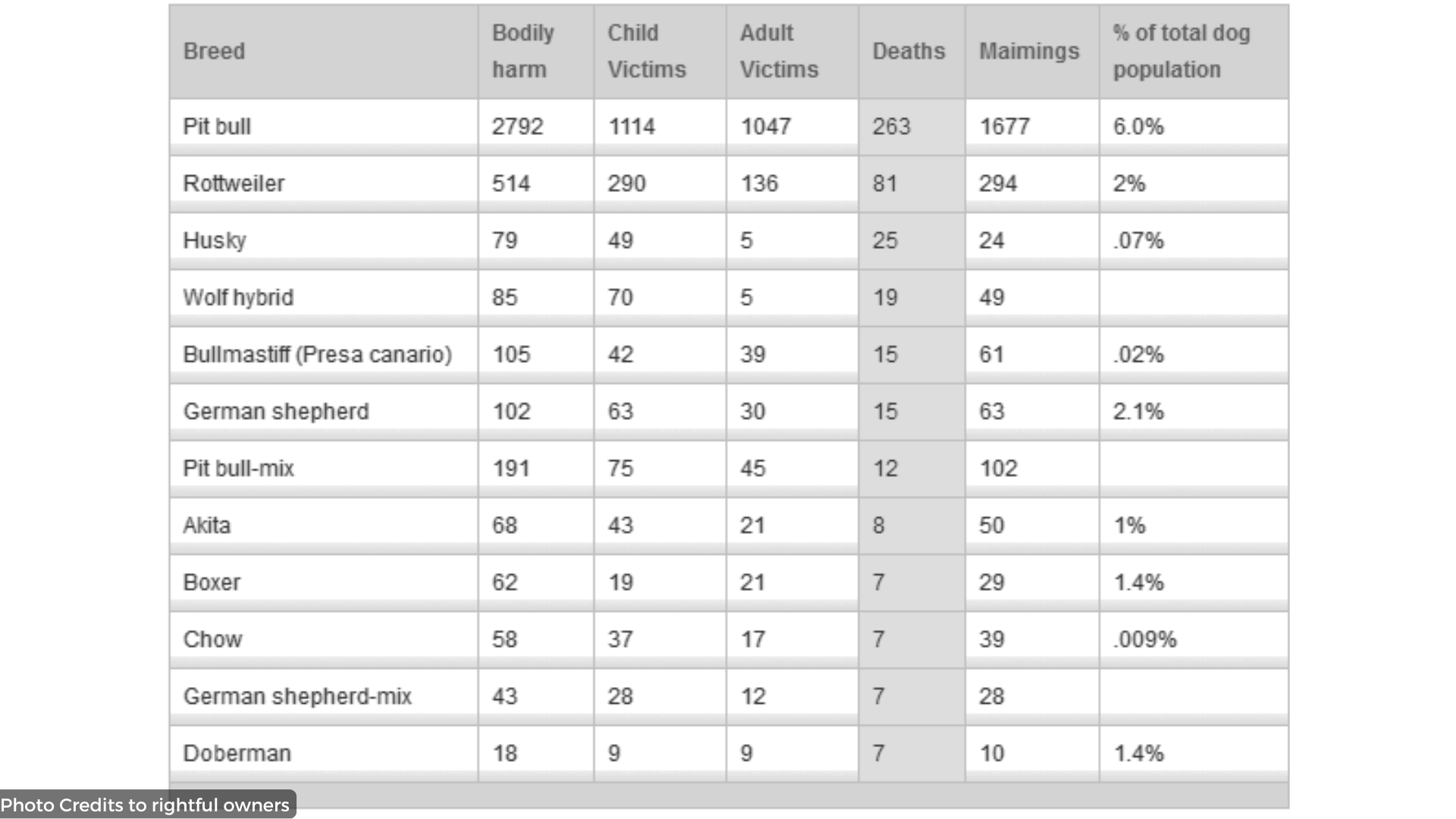This screenshot has width=1456, height=819.
Task: Click the Child Victims header cell
Action: click(x=660, y=52)
